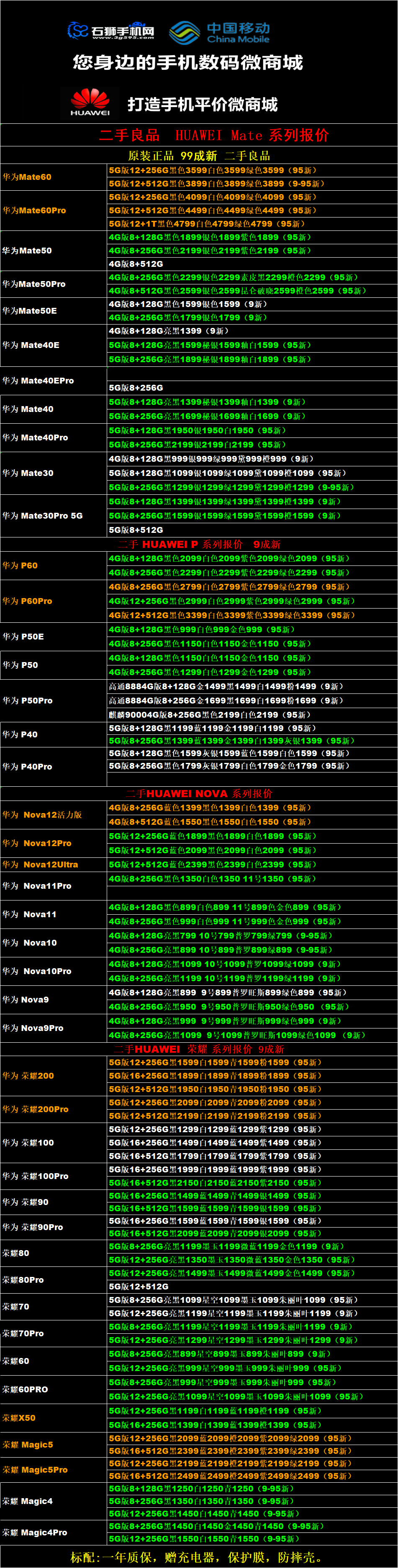Select the 华为 Nova12Ultra label
398x1568 pixels.
[x=40, y=865]
